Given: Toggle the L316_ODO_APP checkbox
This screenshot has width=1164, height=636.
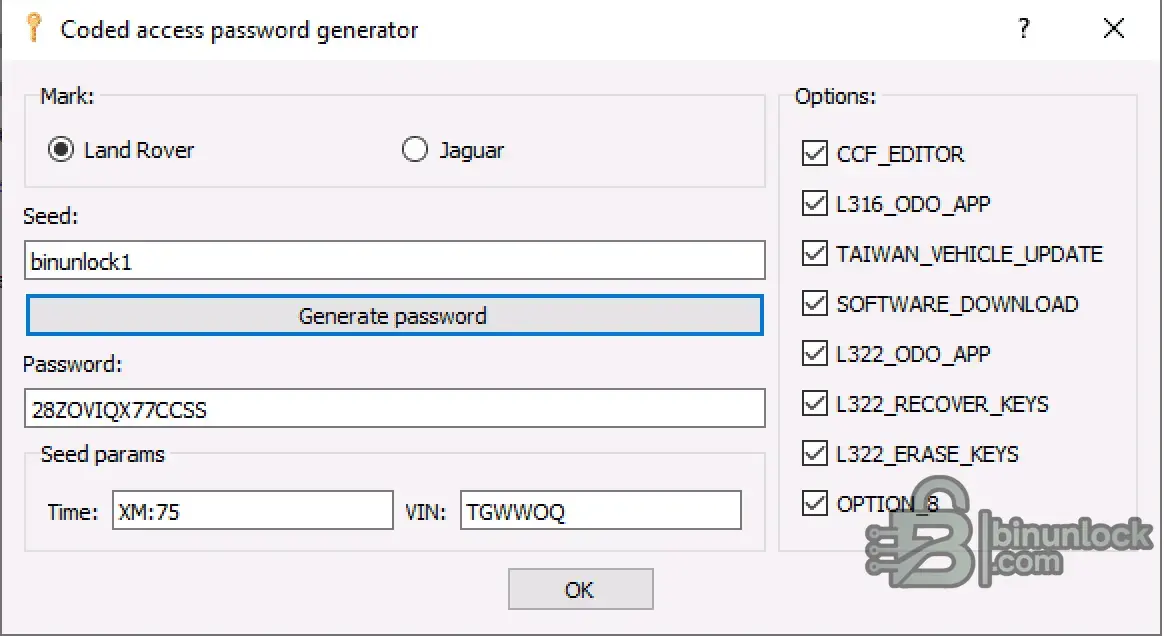Looking at the screenshot, I should (x=814, y=203).
